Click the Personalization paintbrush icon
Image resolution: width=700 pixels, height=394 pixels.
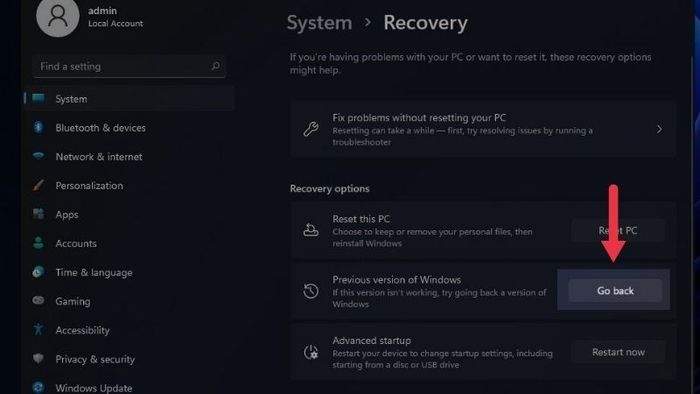(x=38, y=185)
